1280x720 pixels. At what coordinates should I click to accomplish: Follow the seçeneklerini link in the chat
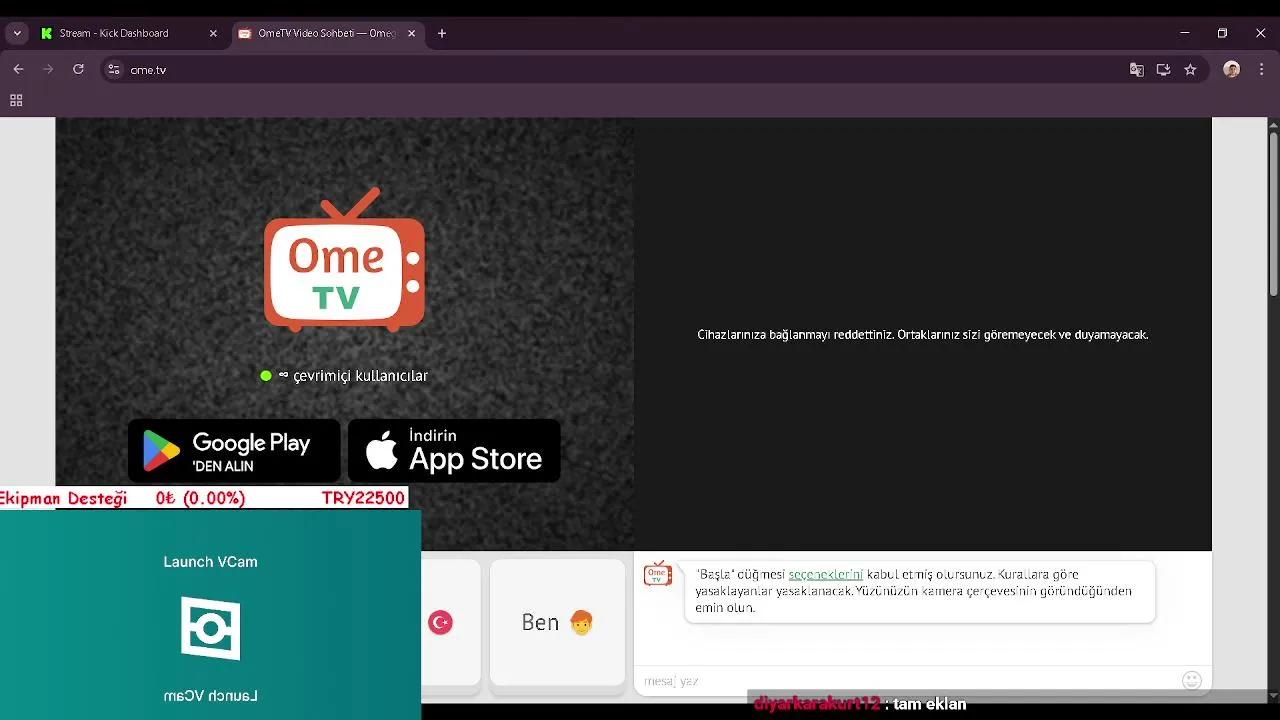[825, 575]
